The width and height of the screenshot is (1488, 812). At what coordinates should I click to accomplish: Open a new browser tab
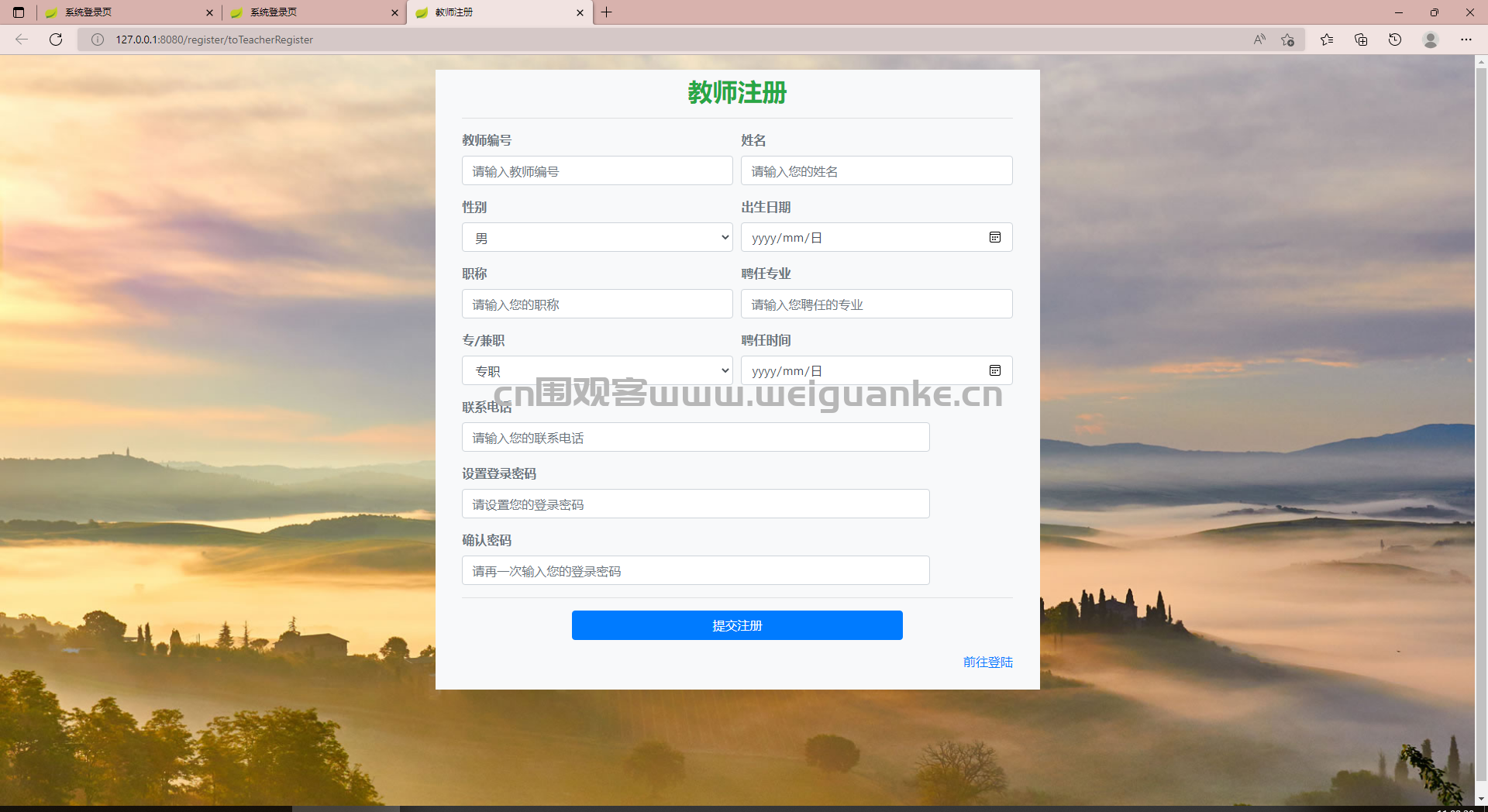tap(607, 12)
